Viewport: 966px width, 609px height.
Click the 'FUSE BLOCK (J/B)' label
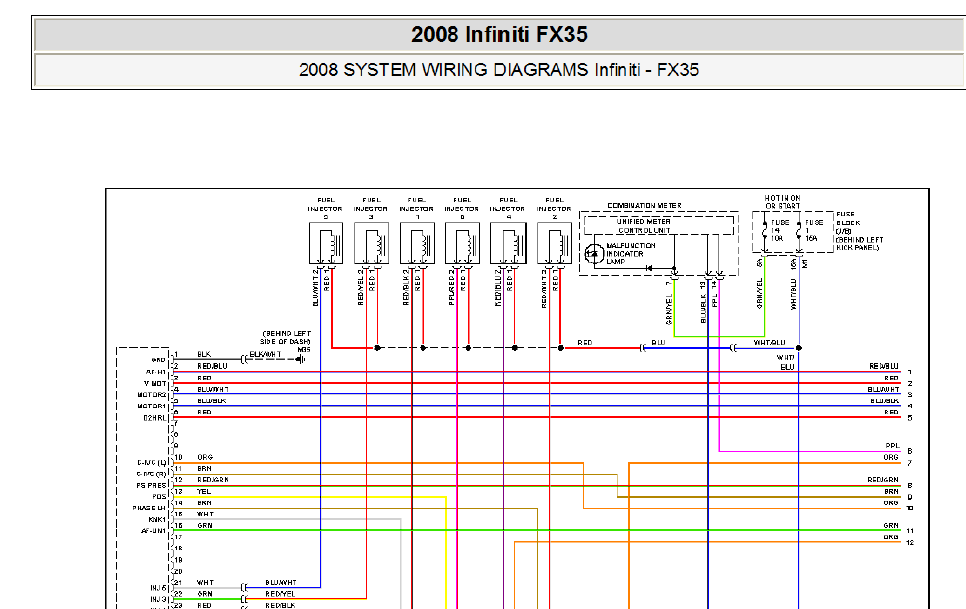[848, 223]
